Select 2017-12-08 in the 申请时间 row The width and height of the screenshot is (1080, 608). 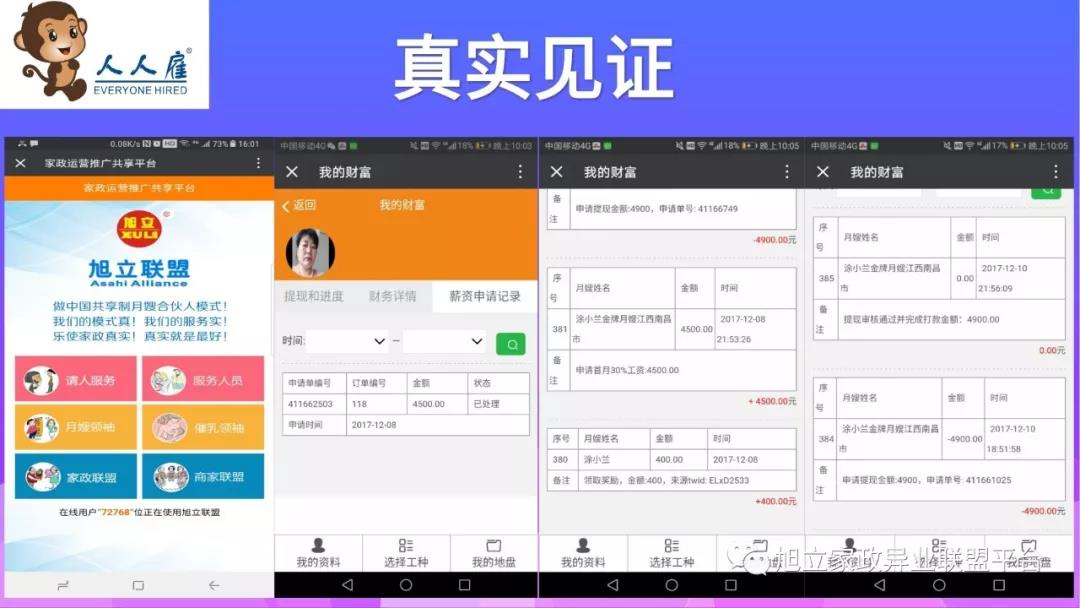point(374,425)
